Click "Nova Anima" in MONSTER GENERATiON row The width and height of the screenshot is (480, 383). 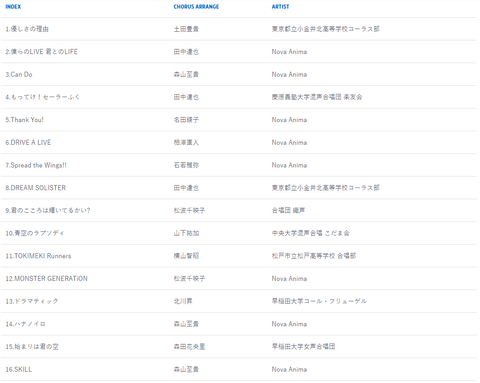click(x=289, y=278)
